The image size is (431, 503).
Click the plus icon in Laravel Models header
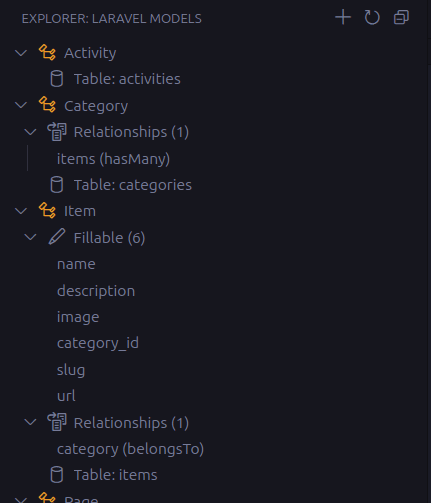click(x=343, y=17)
